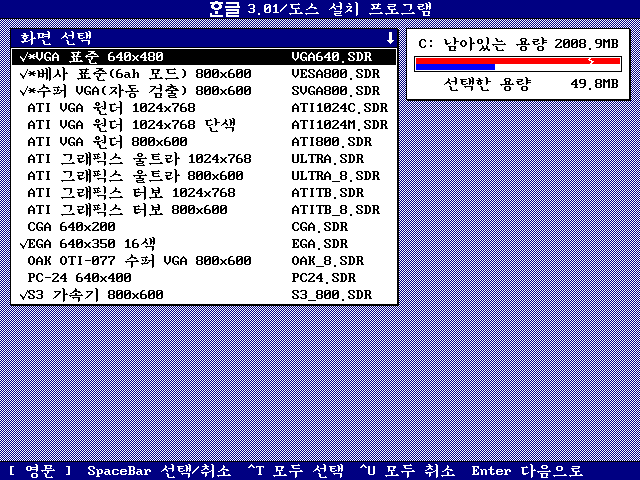Viewport: 640px width, 480px height.
Task: Click file name ATI800.SDR
Action: click(x=331, y=142)
